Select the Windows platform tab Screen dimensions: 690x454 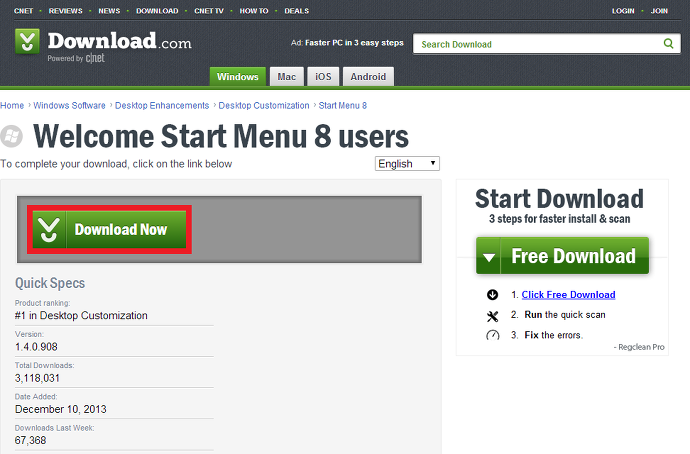(238, 77)
